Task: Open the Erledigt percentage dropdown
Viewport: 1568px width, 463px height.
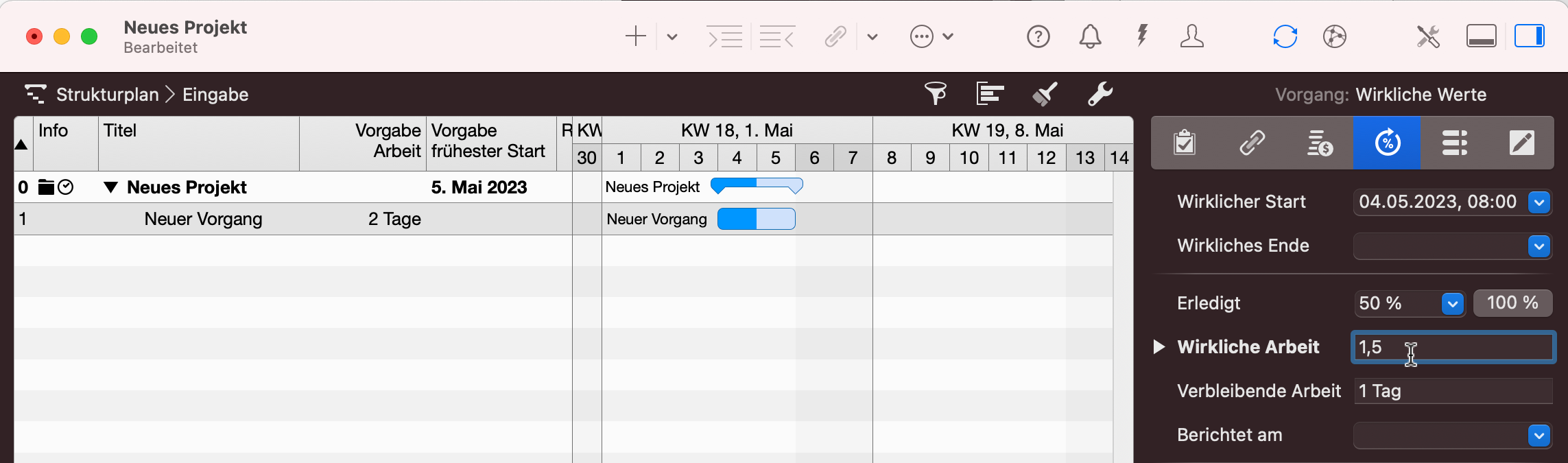Action: tap(1452, 303)
